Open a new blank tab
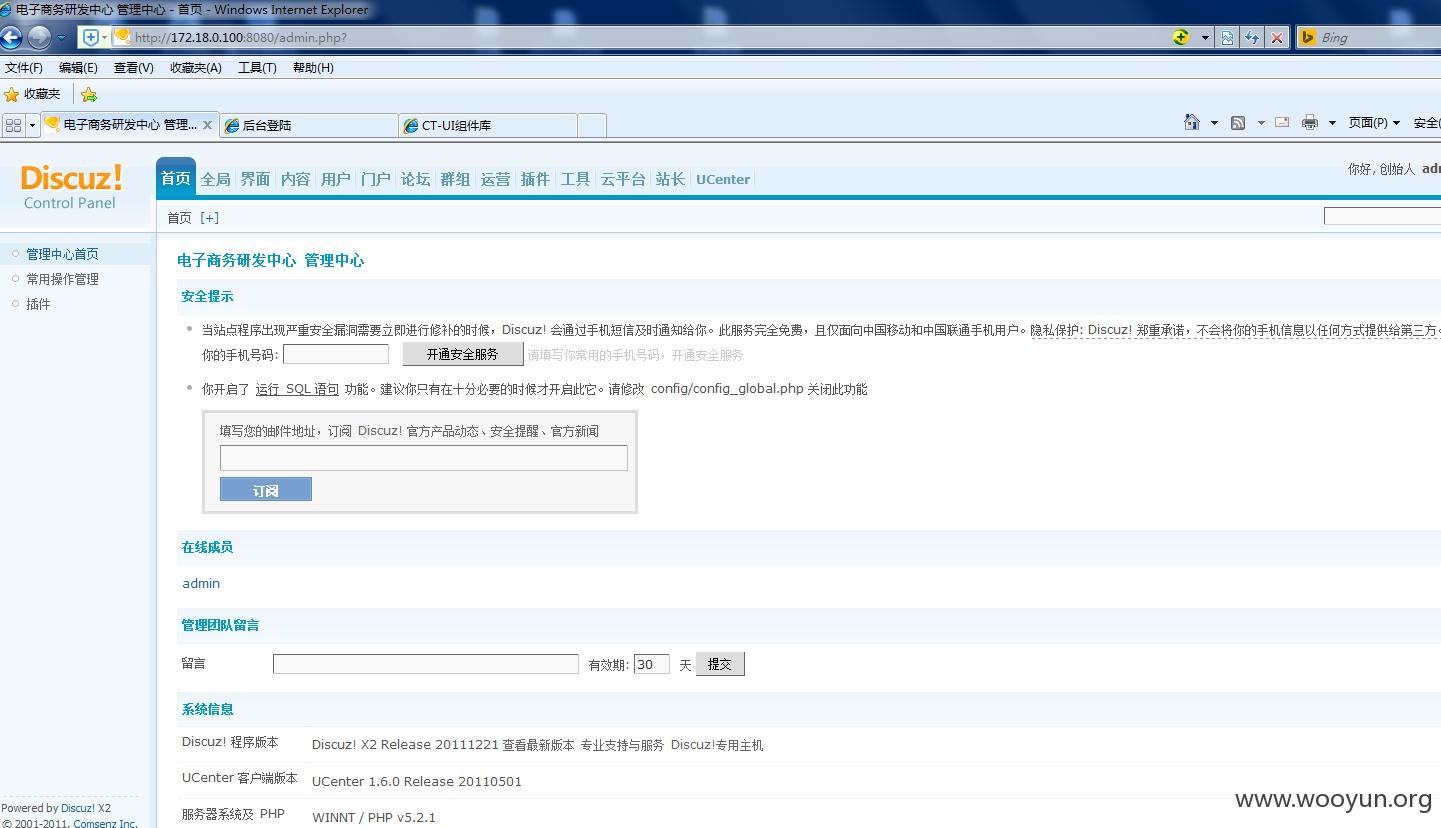Viewport: 1441px width, 828px height. point(592,125)
